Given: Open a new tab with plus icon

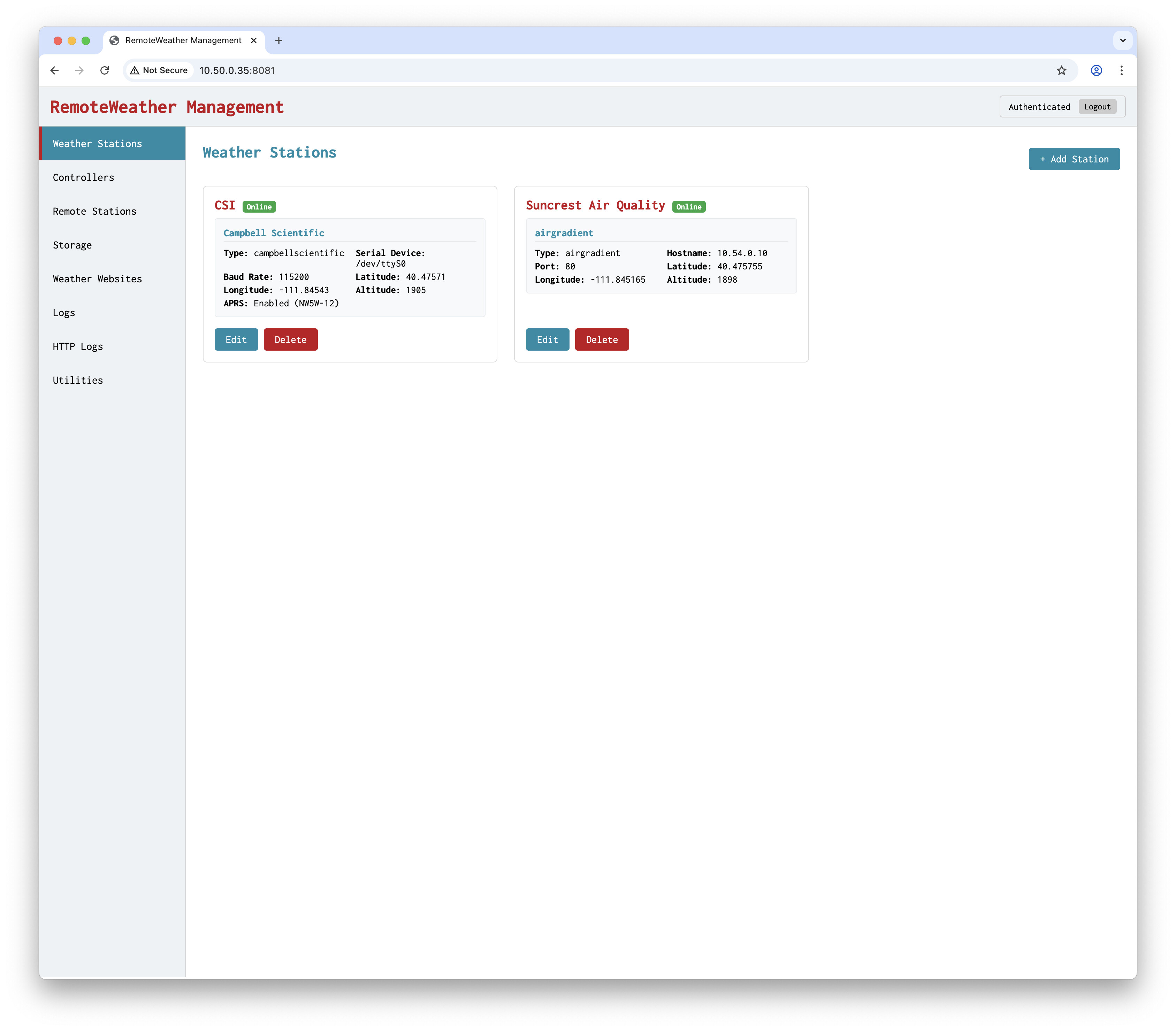Looking at the screenshot, I should point(278,40).
